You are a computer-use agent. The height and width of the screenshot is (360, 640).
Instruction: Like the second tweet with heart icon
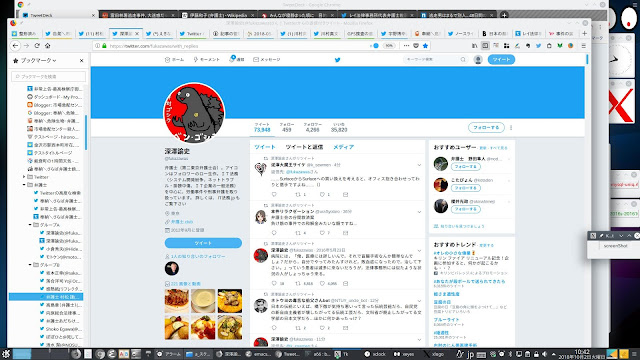coord(322,233)
